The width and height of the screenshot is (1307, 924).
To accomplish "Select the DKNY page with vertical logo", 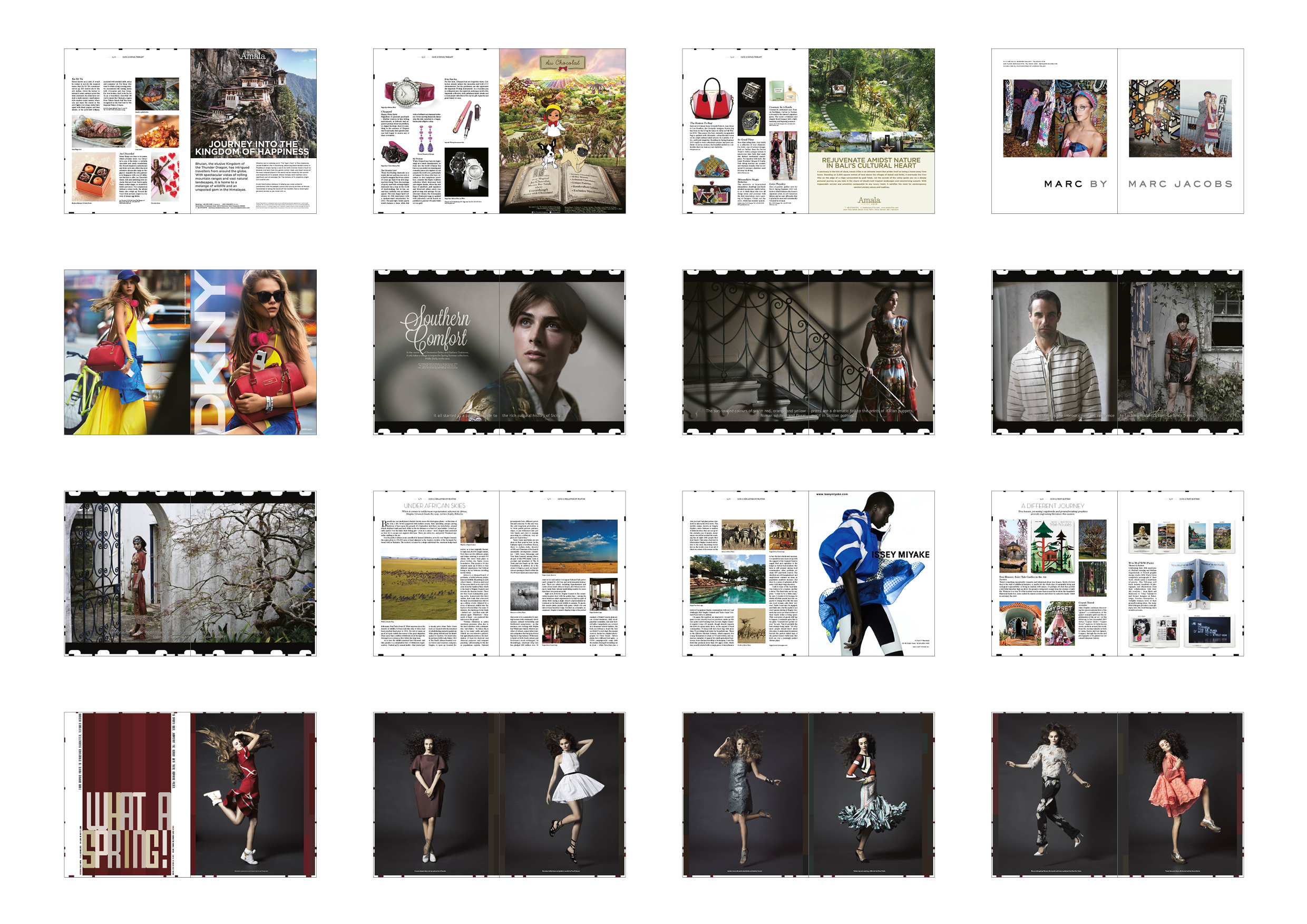I will (x=253, y=353).
